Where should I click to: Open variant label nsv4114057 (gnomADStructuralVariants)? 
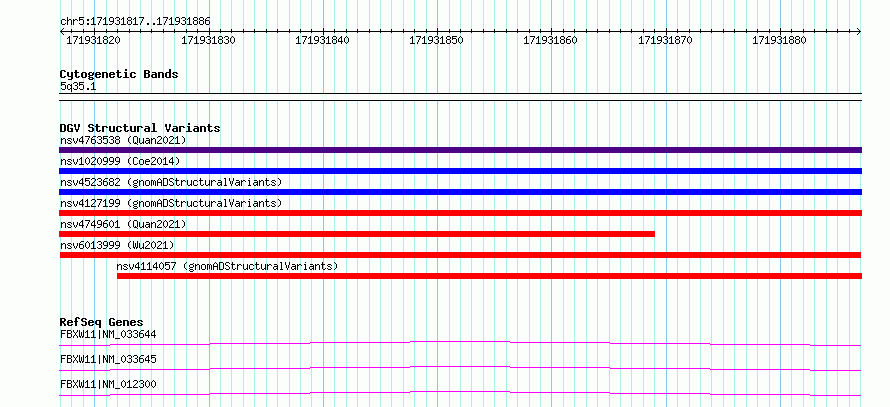coord(227,266)
